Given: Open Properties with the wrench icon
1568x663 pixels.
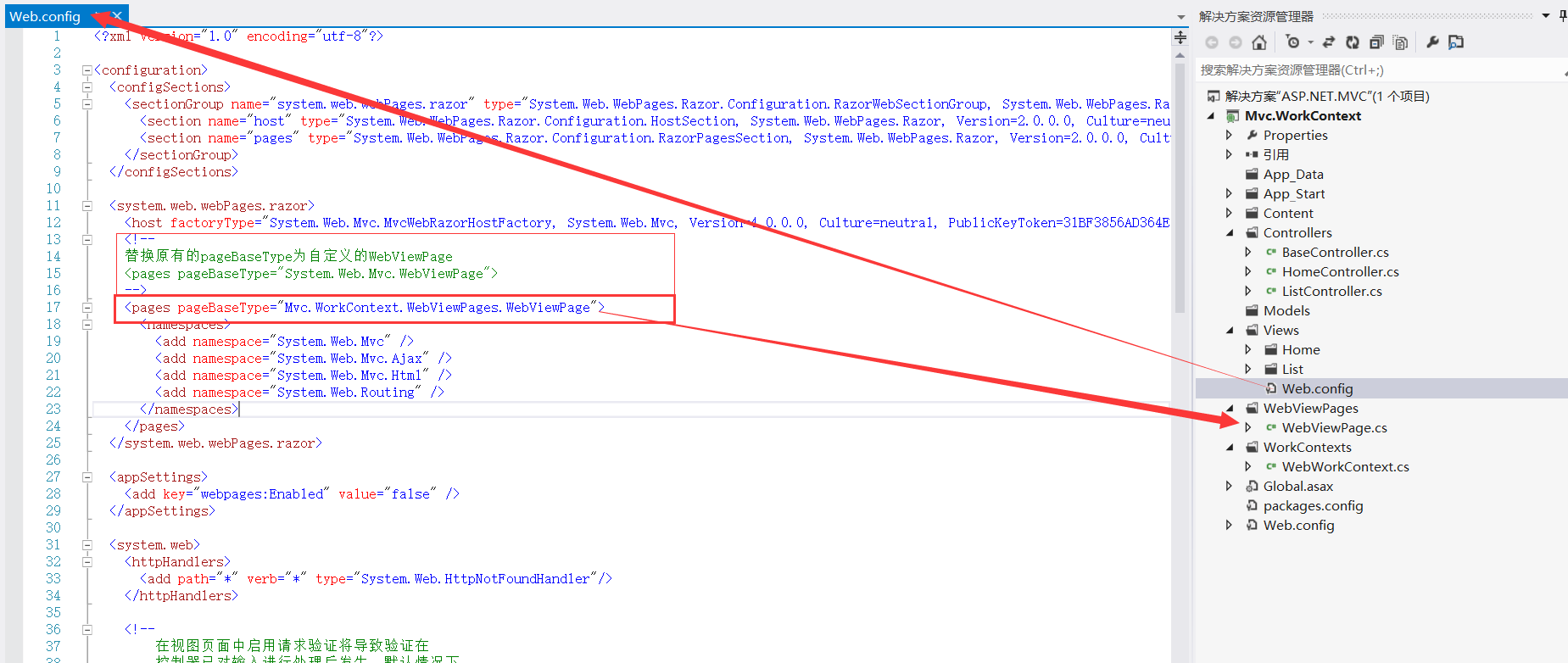Looking at the screenshot, I should tap(1432, 42).
